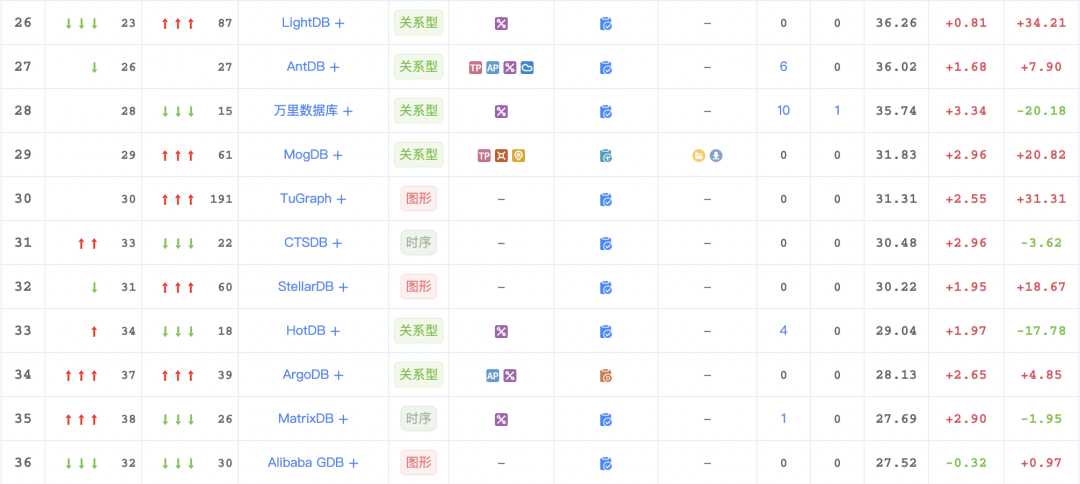This screenshot has width=1080, height=484.
Task: Click the -20.18 change value
Action: [x=1041, y=111]
